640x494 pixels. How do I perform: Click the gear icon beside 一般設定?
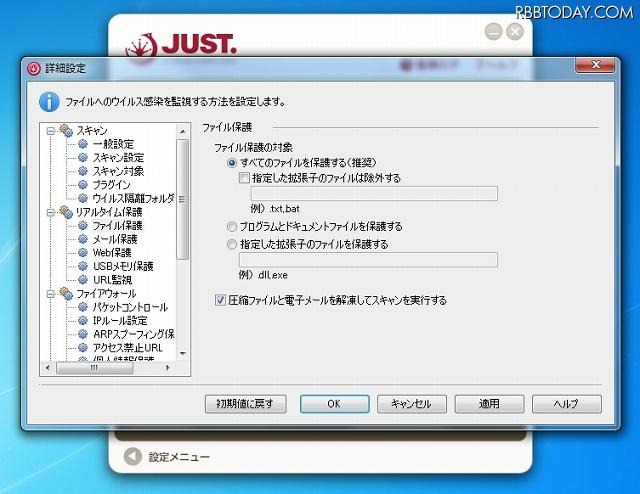pos(82,144)
